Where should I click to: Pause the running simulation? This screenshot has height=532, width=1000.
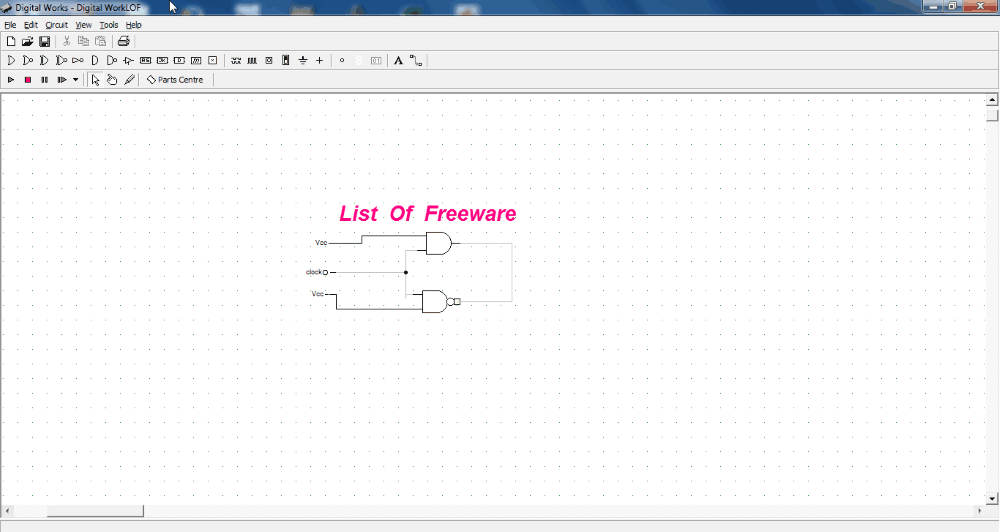pyautogui.click(x=45, y=80)
